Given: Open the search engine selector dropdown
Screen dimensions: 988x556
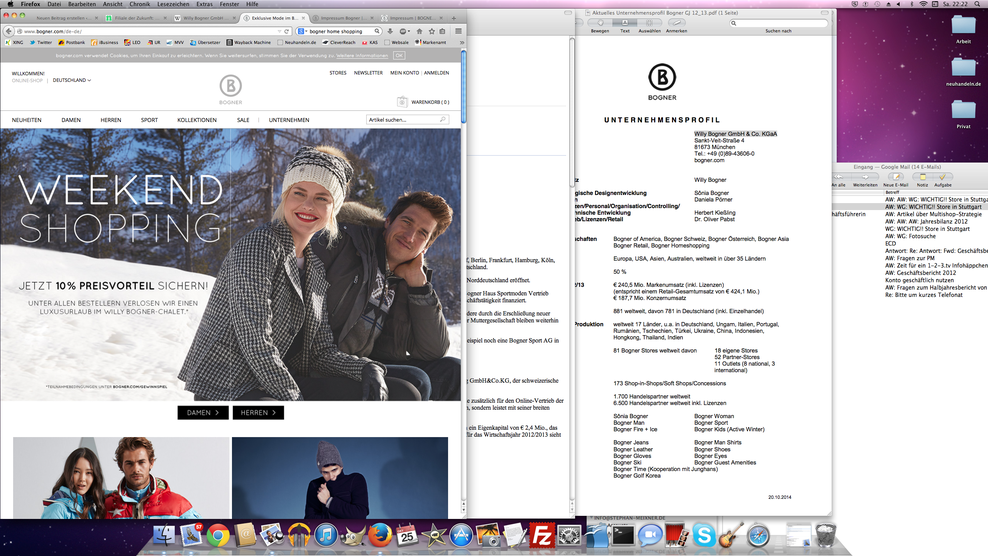Looking at the screenshot, I should [x=302, y=31].
